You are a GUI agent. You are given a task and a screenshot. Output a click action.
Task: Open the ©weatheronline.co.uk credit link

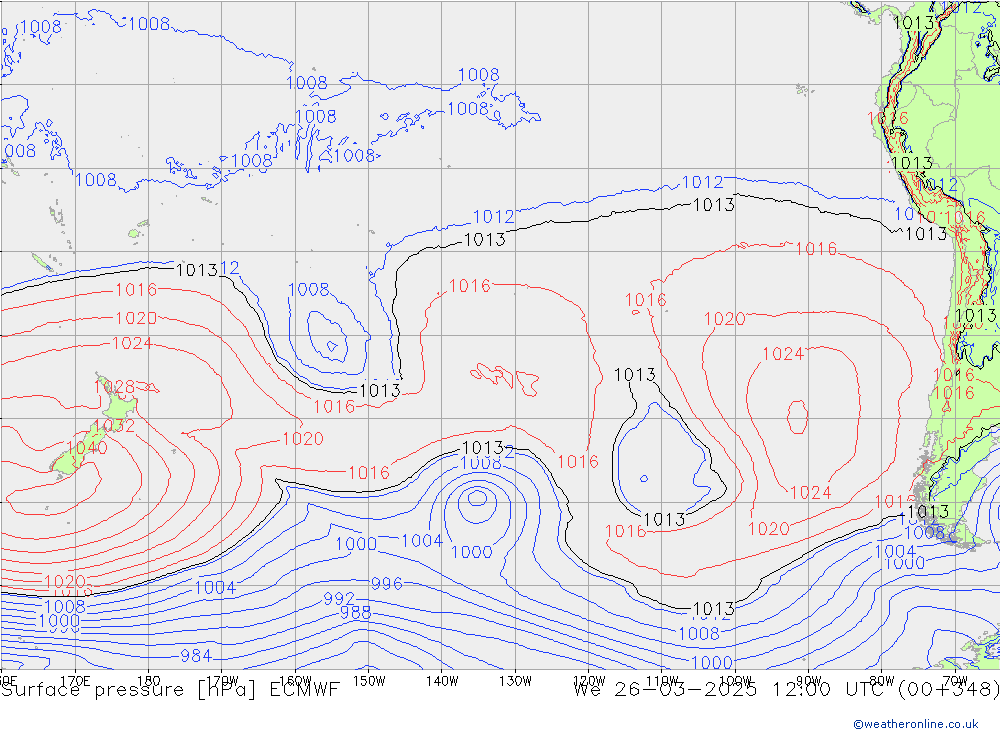pos(915,723)
